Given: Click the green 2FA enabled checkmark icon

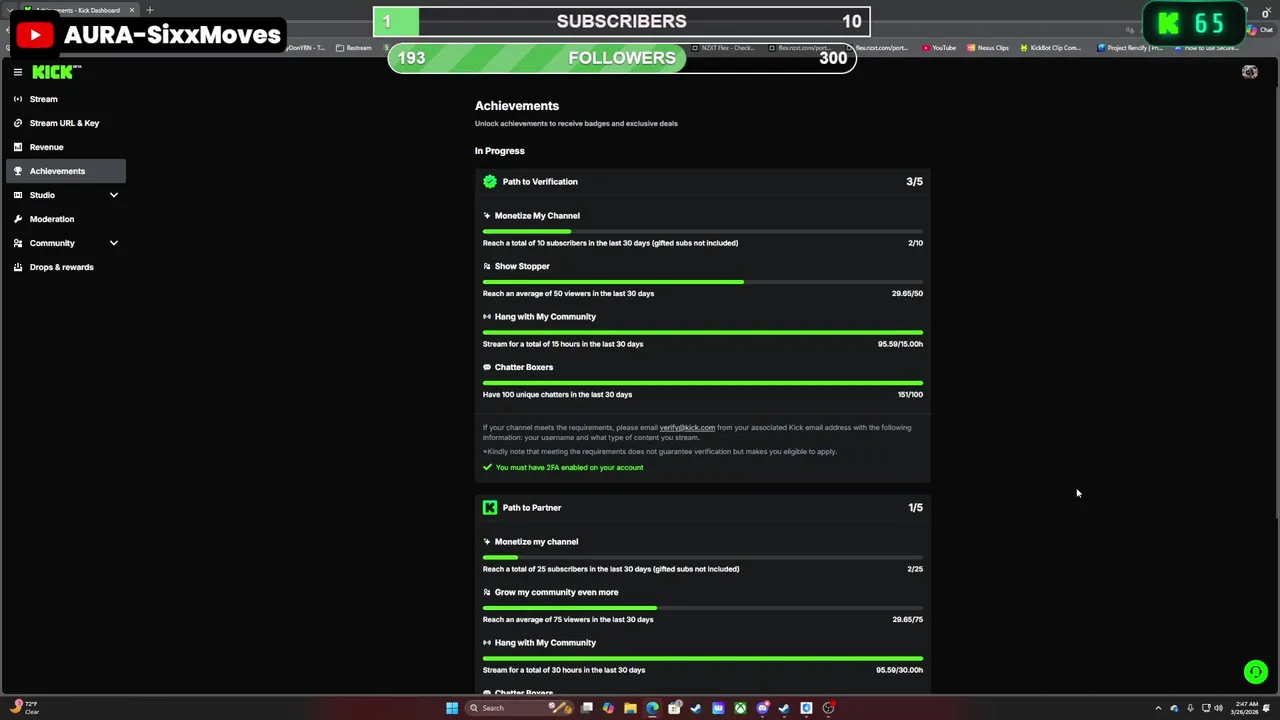Looking at the screenshot, I should [487, 467].
